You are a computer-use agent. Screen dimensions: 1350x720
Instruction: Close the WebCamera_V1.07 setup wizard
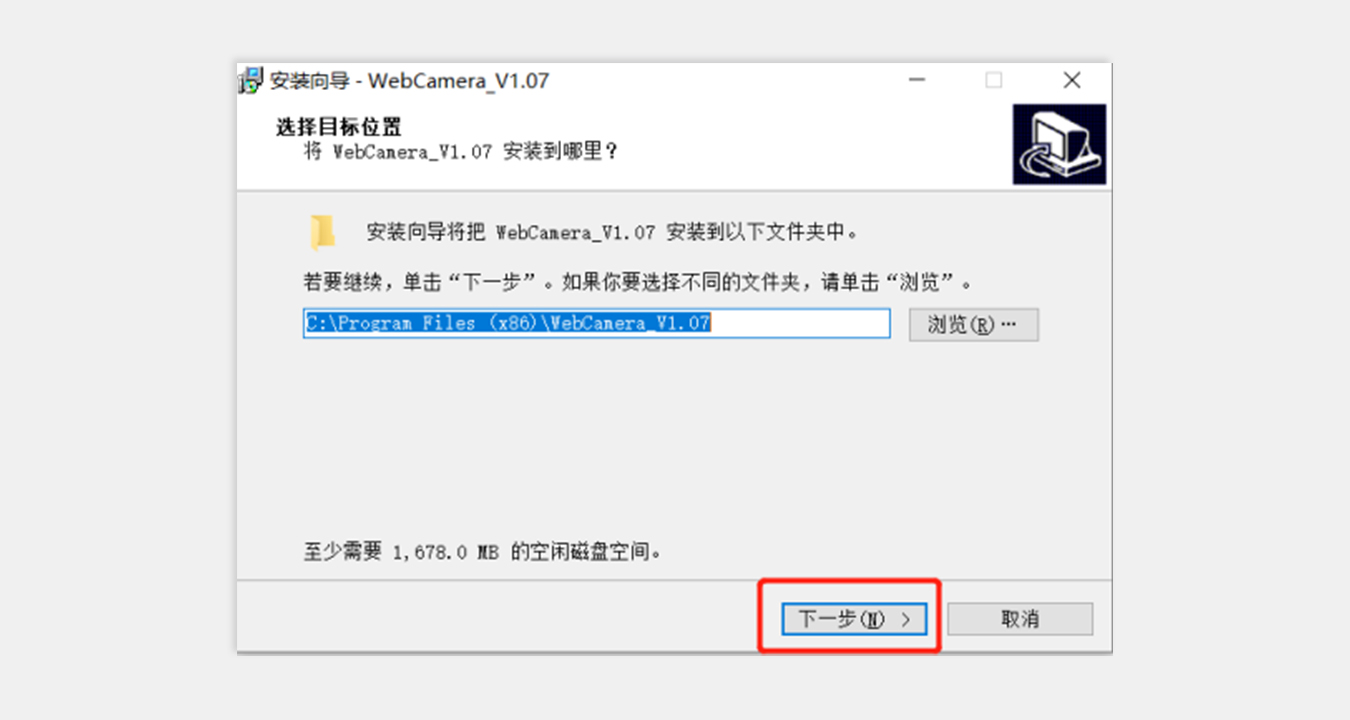pos(1072,81)
